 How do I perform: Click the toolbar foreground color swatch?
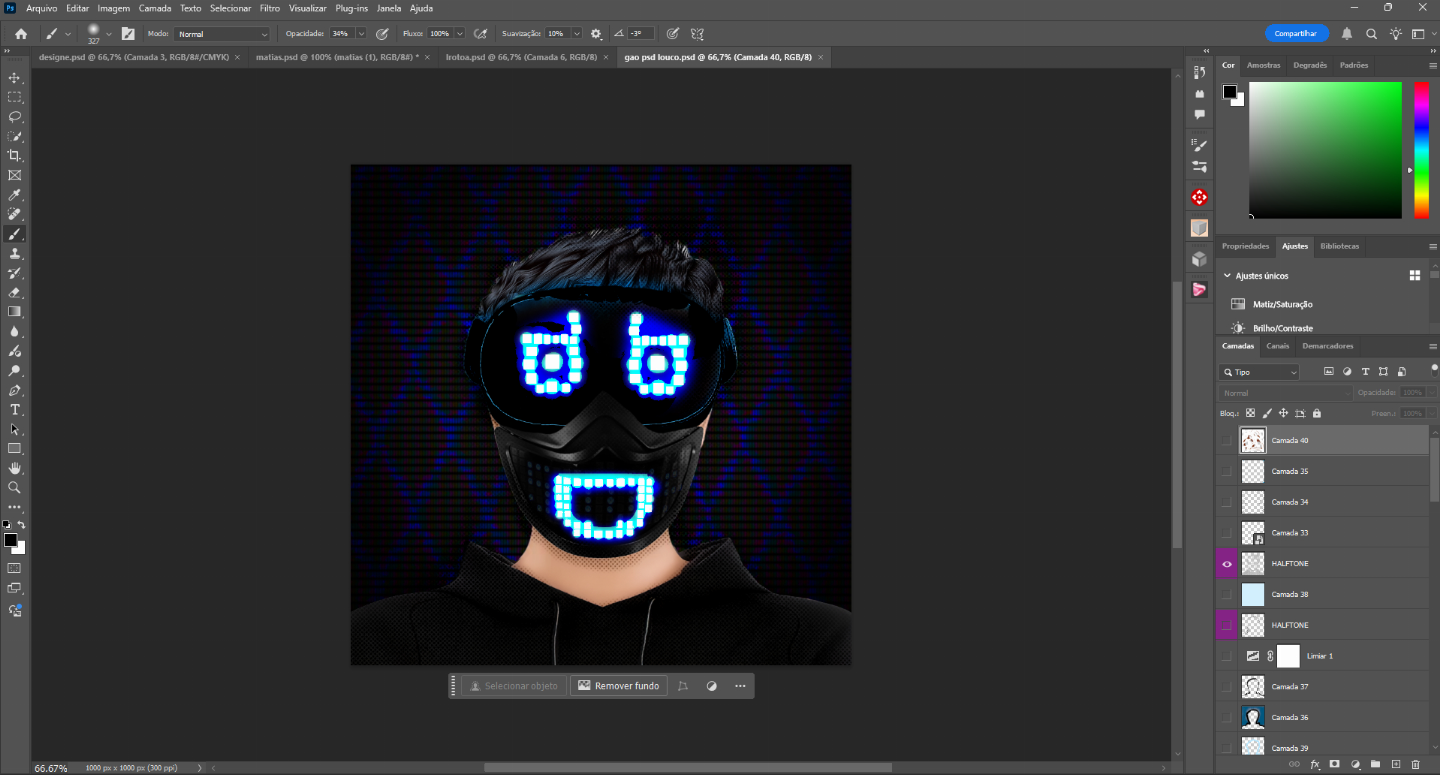[10, 540]
